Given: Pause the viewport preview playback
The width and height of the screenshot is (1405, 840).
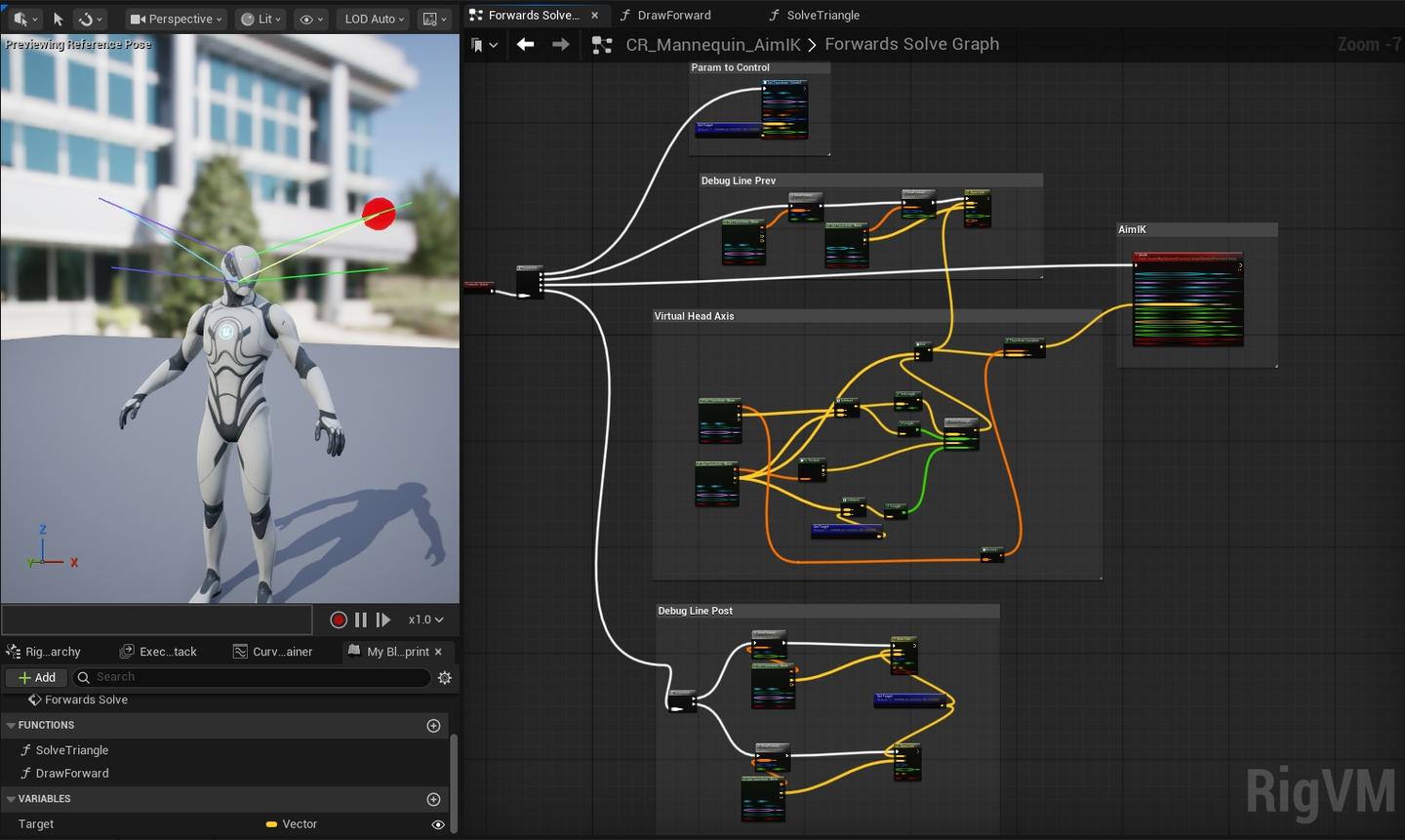Looking at the screenshot, I should point(361,620).
